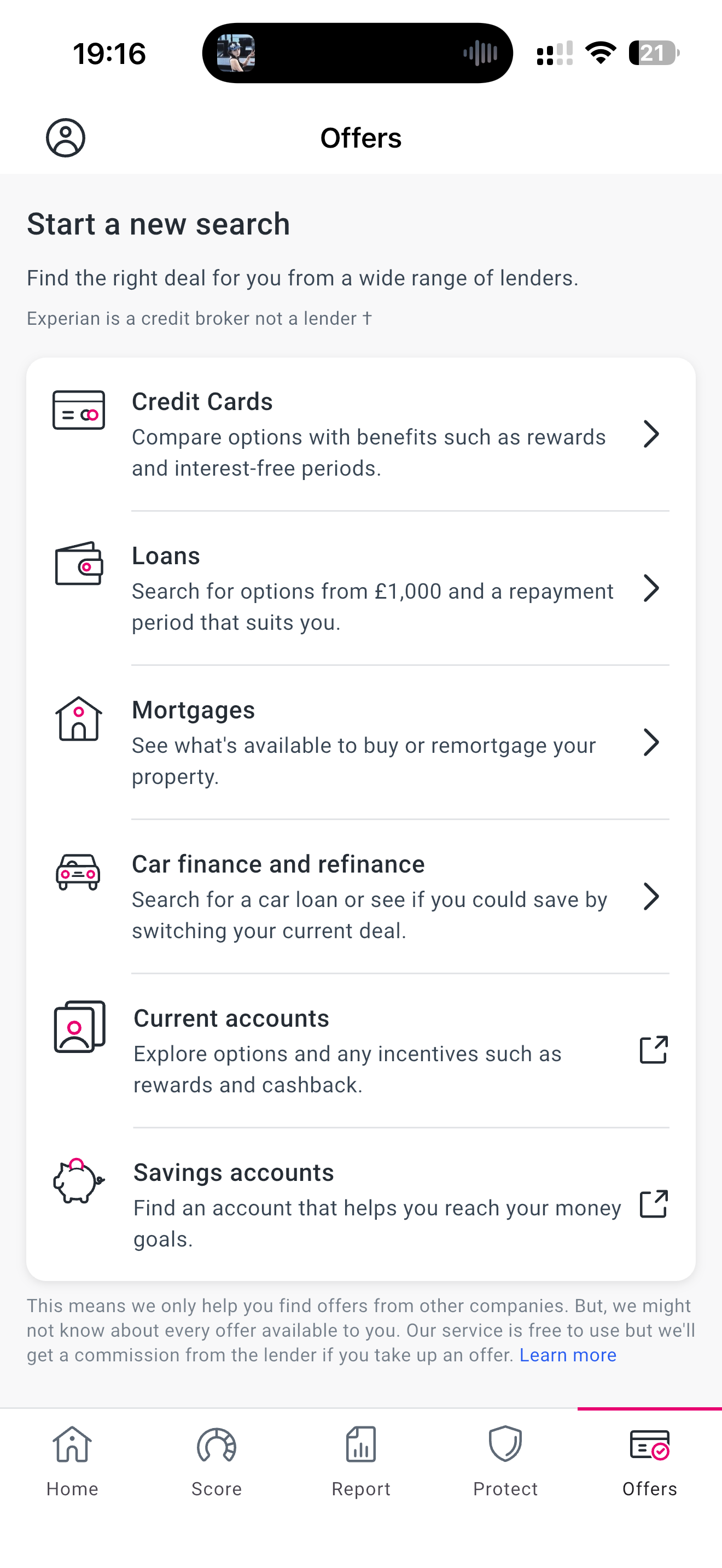
Task: Expand Car finance and refinance chevron
Action: 651,897
